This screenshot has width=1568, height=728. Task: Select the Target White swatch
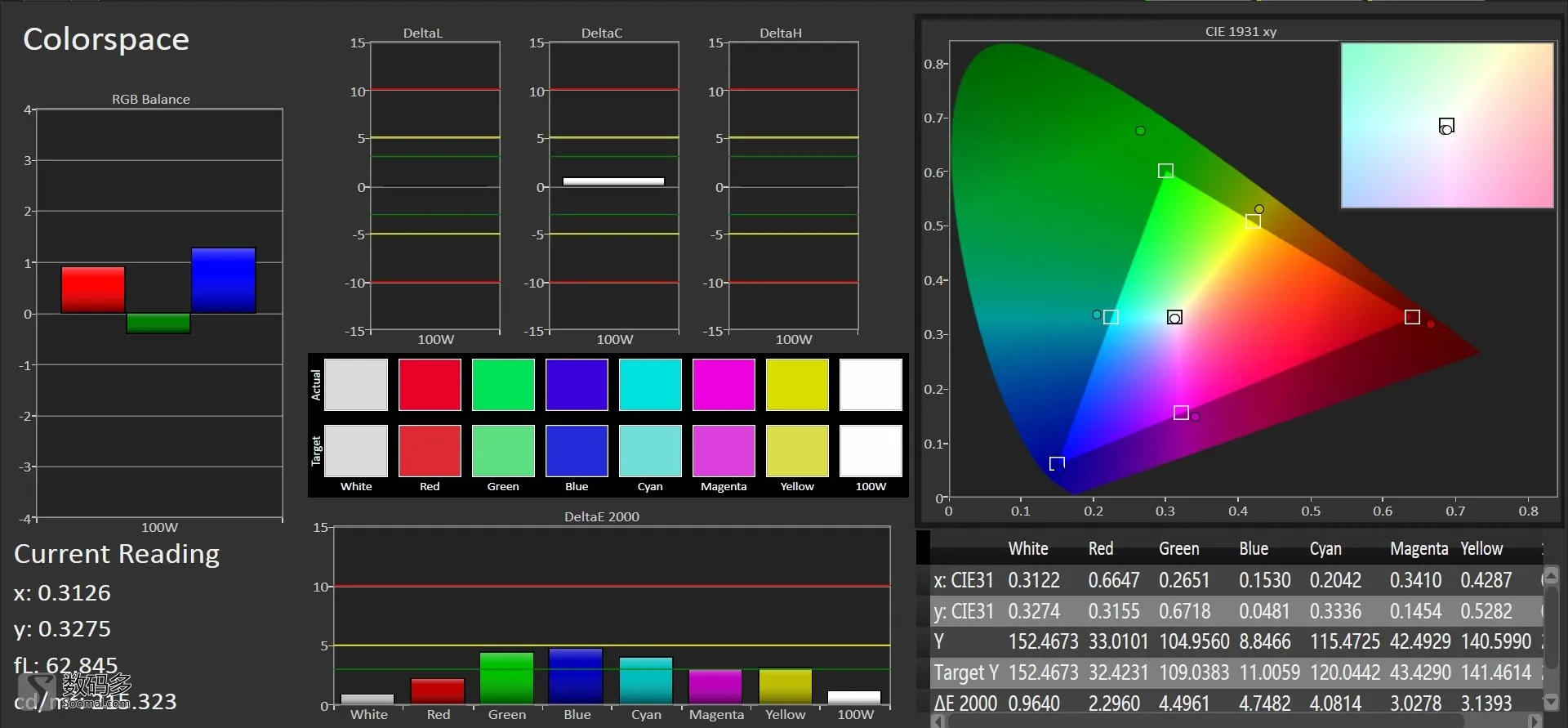tap(356, 451)
